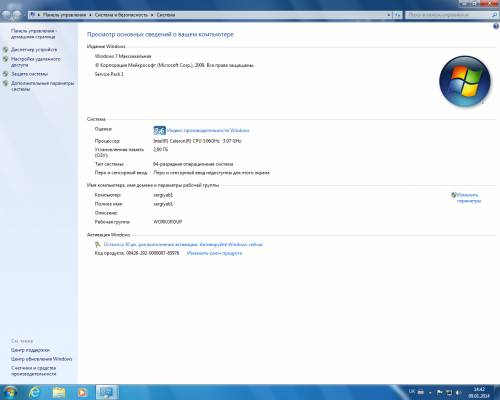Open Remote access settings link

[36, 62]
